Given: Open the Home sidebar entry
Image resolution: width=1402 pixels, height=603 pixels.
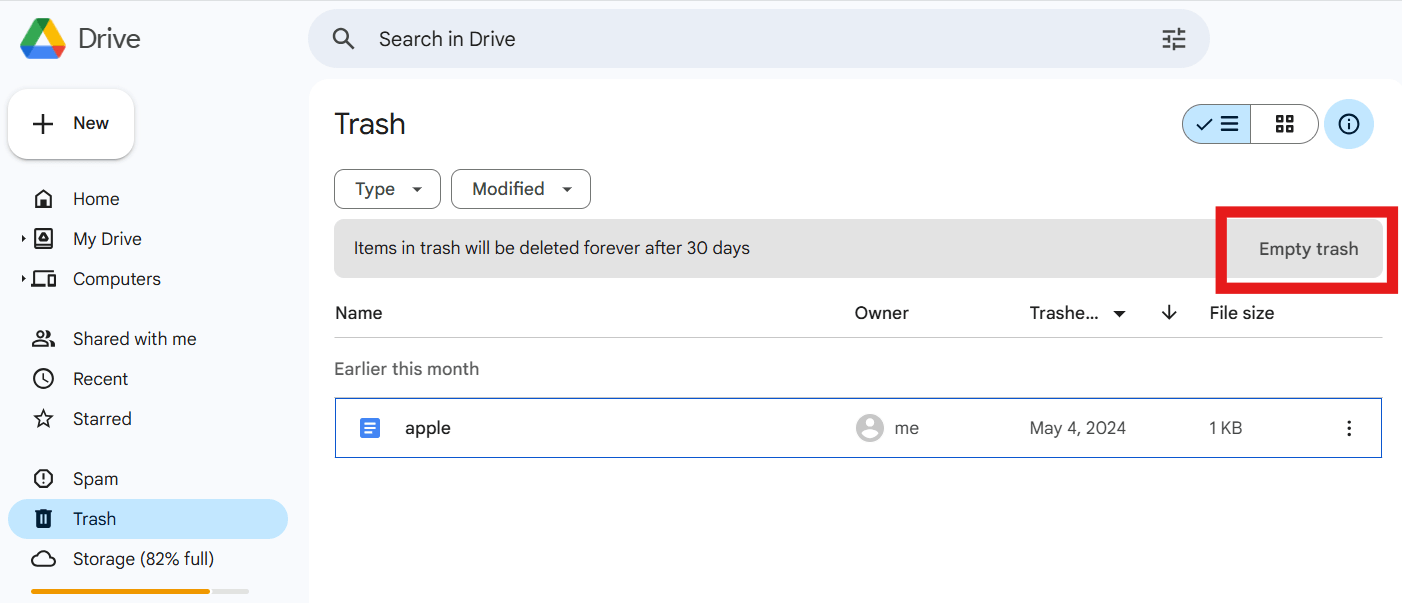Looking at the screenshot, I should coord(96,198).
